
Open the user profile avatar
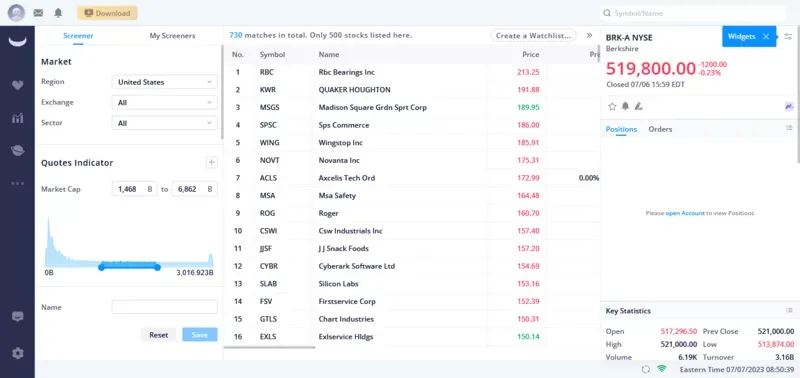click(x=16, y=13)
